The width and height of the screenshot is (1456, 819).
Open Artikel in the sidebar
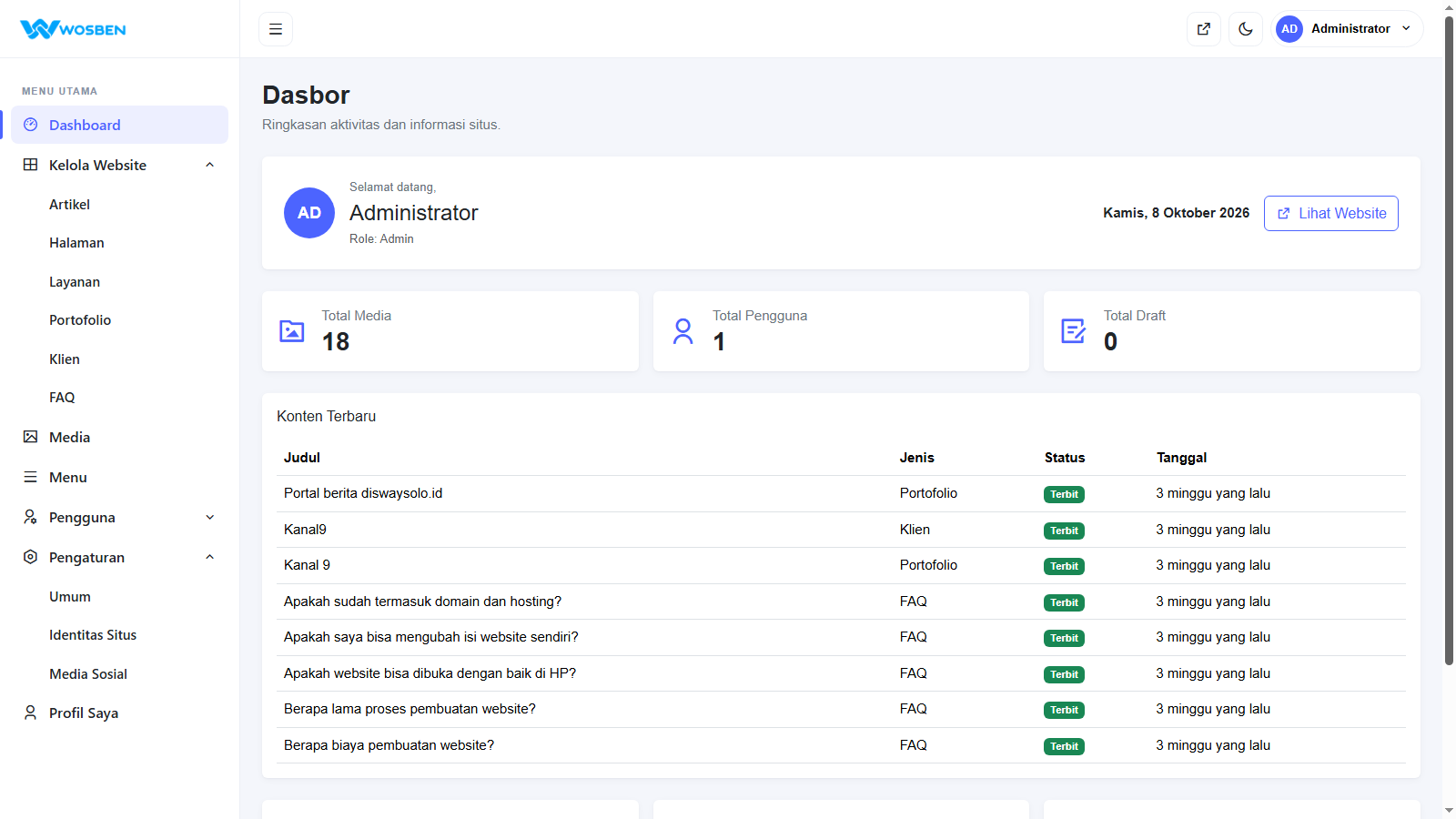pos(69,205)
